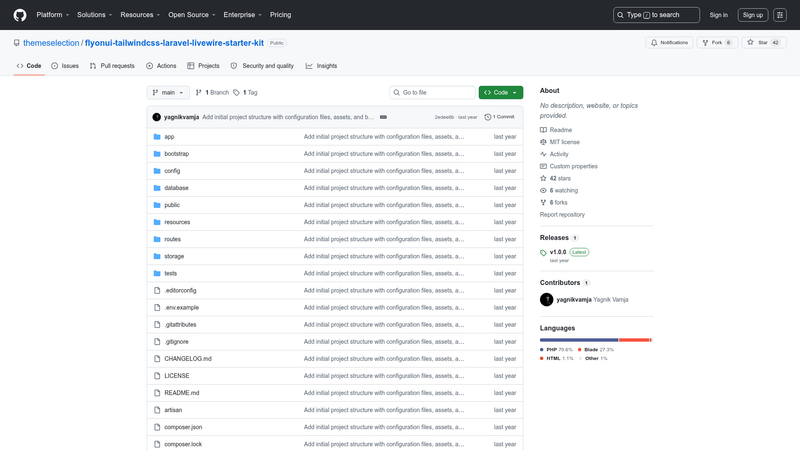Click Report repository link
Viewport: 800px width, 450px height.
coord(562,215)
